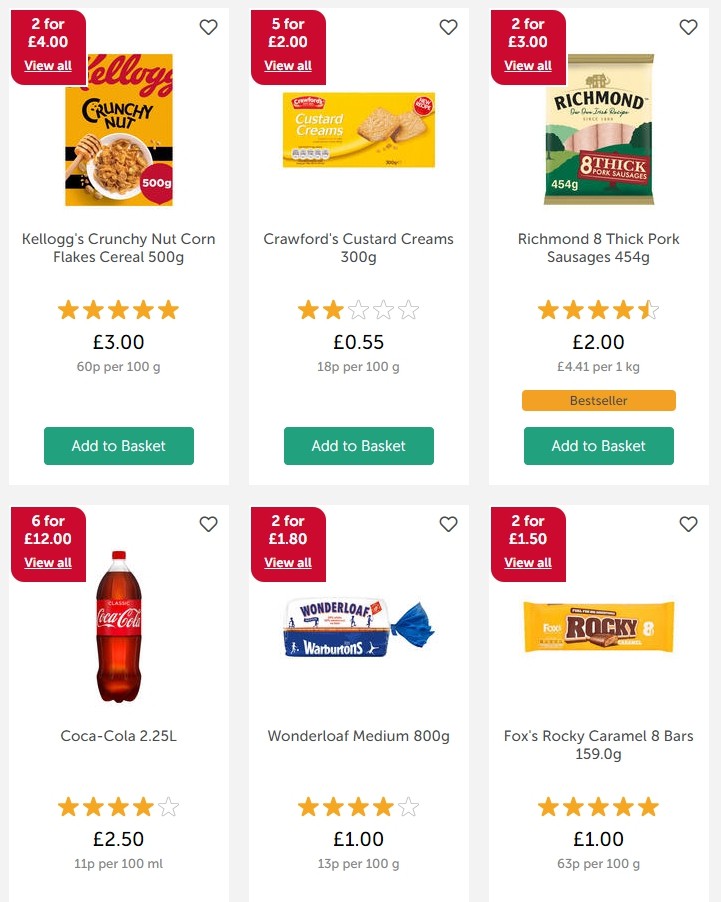721x902 pixels.
Task: Open the Kellogg's Crunchy Nut product page
Action: click(119, 248)
